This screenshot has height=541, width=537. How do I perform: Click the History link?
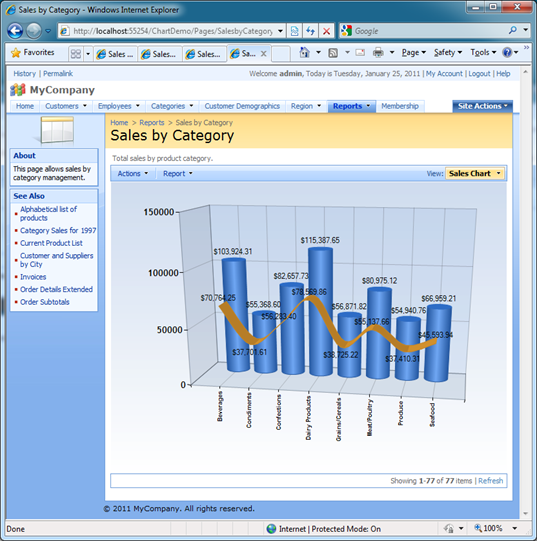coord(25,73)
